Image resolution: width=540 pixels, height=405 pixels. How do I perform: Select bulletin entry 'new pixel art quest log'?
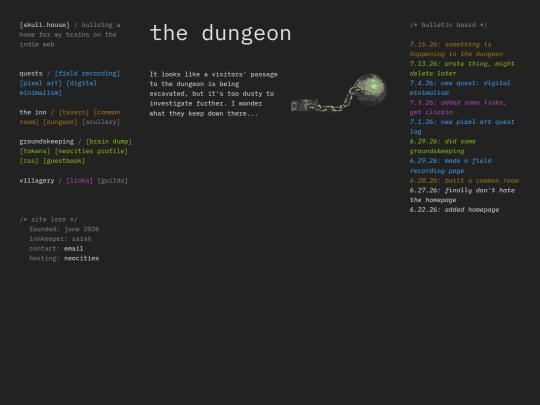(462, 127)
